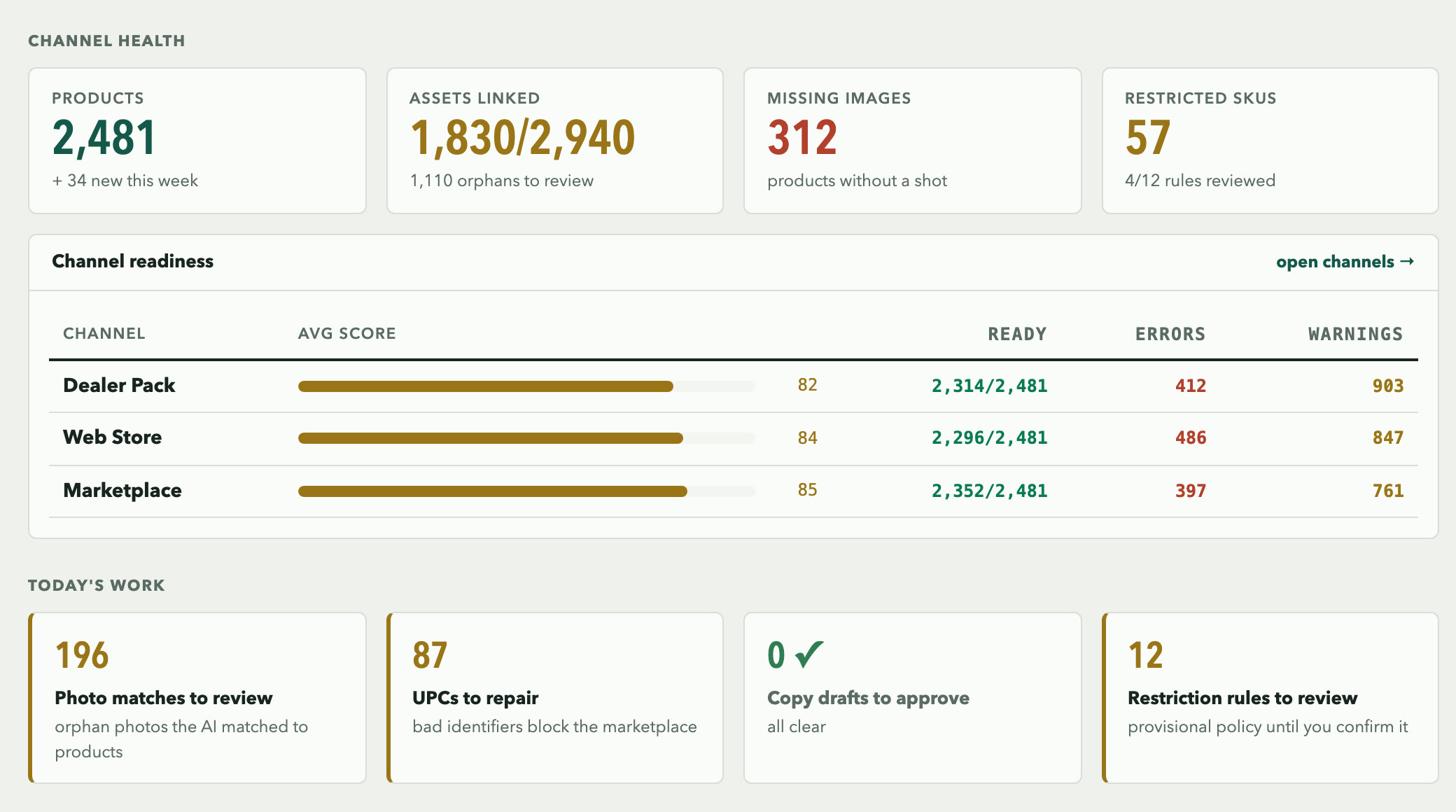
Task: Click Web Store errors value 486
Action: [x=1191, y=437]
